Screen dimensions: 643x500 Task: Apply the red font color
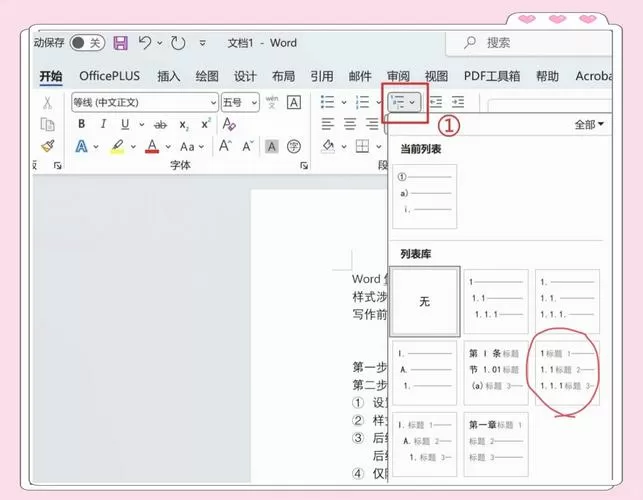(152, 146)
